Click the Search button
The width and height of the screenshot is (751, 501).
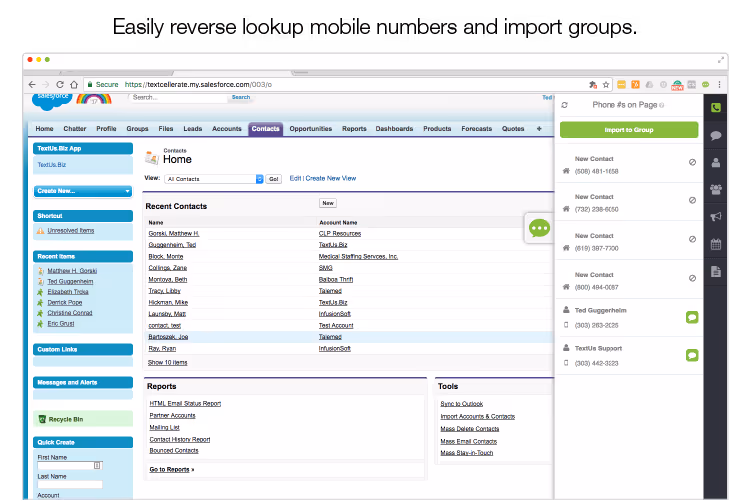point(241,97)
